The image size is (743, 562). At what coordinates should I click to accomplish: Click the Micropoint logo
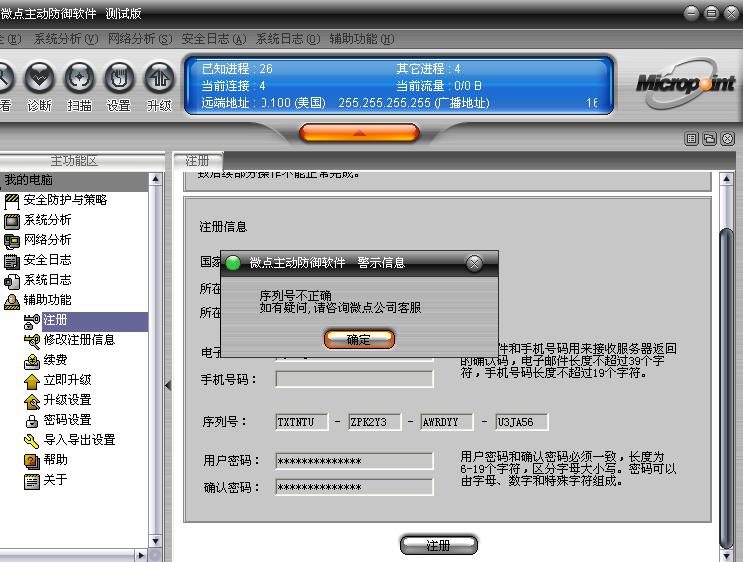tap(685, 83)
